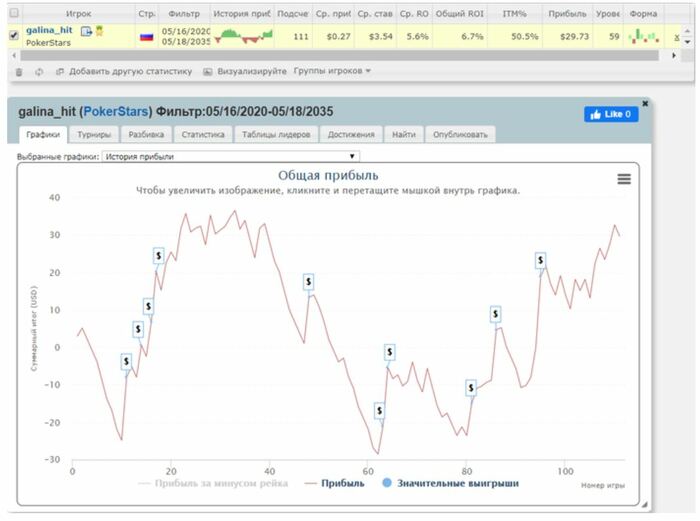
Task: Click the right scroll arrow under the table
Action: point(674,55)
